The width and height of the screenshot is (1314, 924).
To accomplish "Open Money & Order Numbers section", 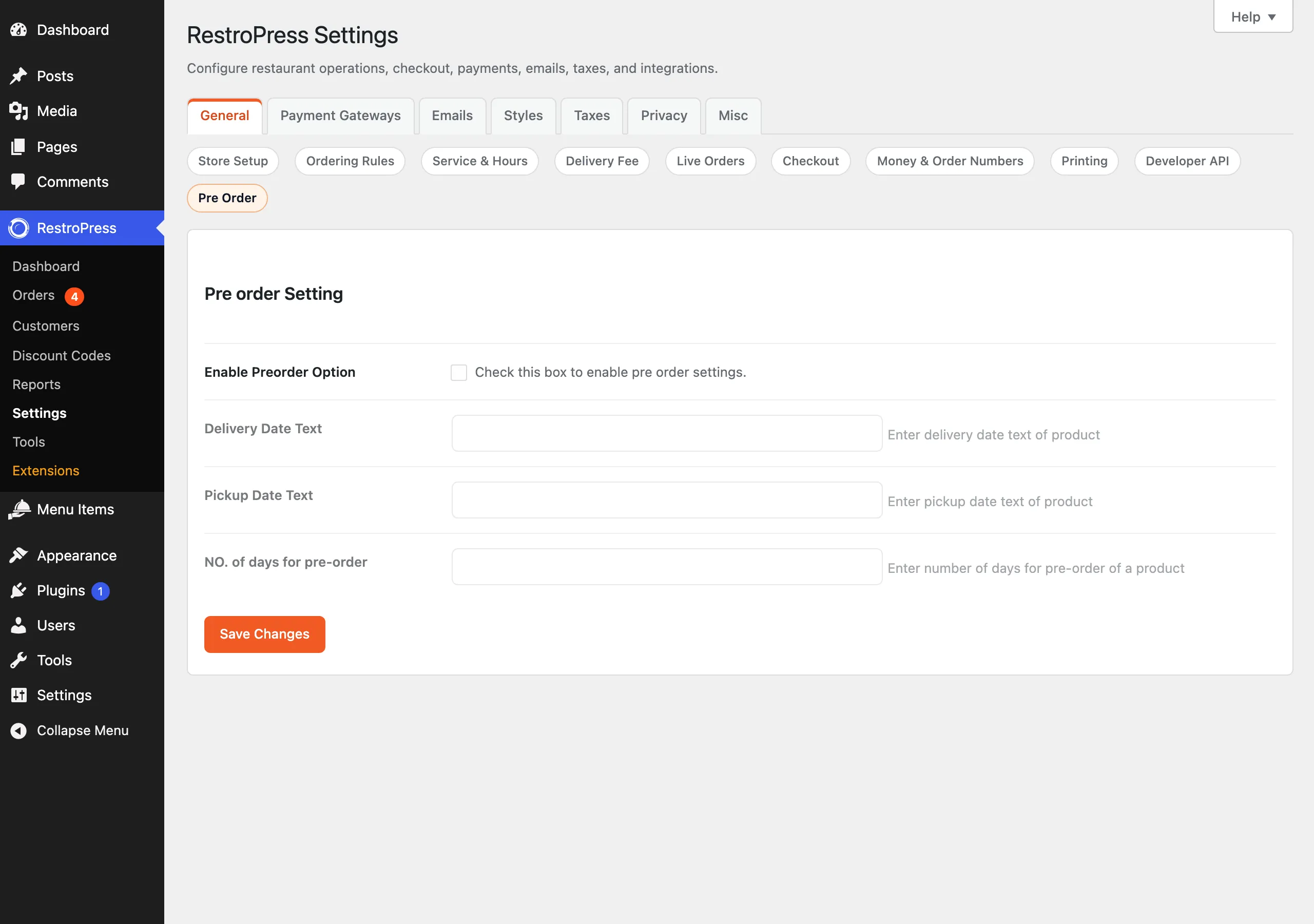I will [x=950, y=161].
